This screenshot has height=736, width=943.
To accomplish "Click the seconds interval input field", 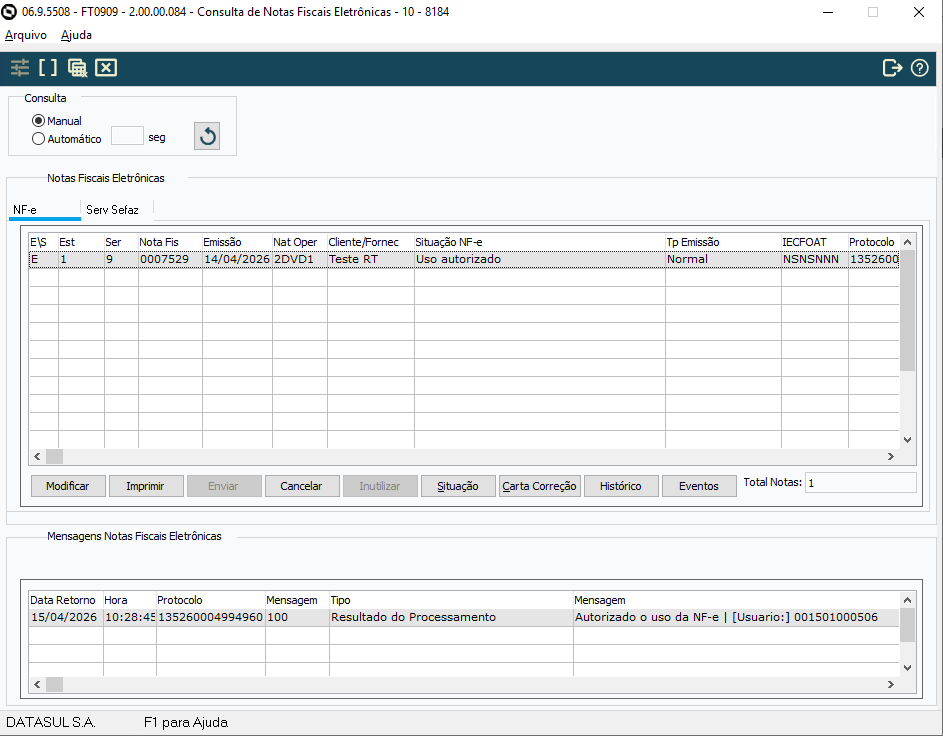I will 127,136.
